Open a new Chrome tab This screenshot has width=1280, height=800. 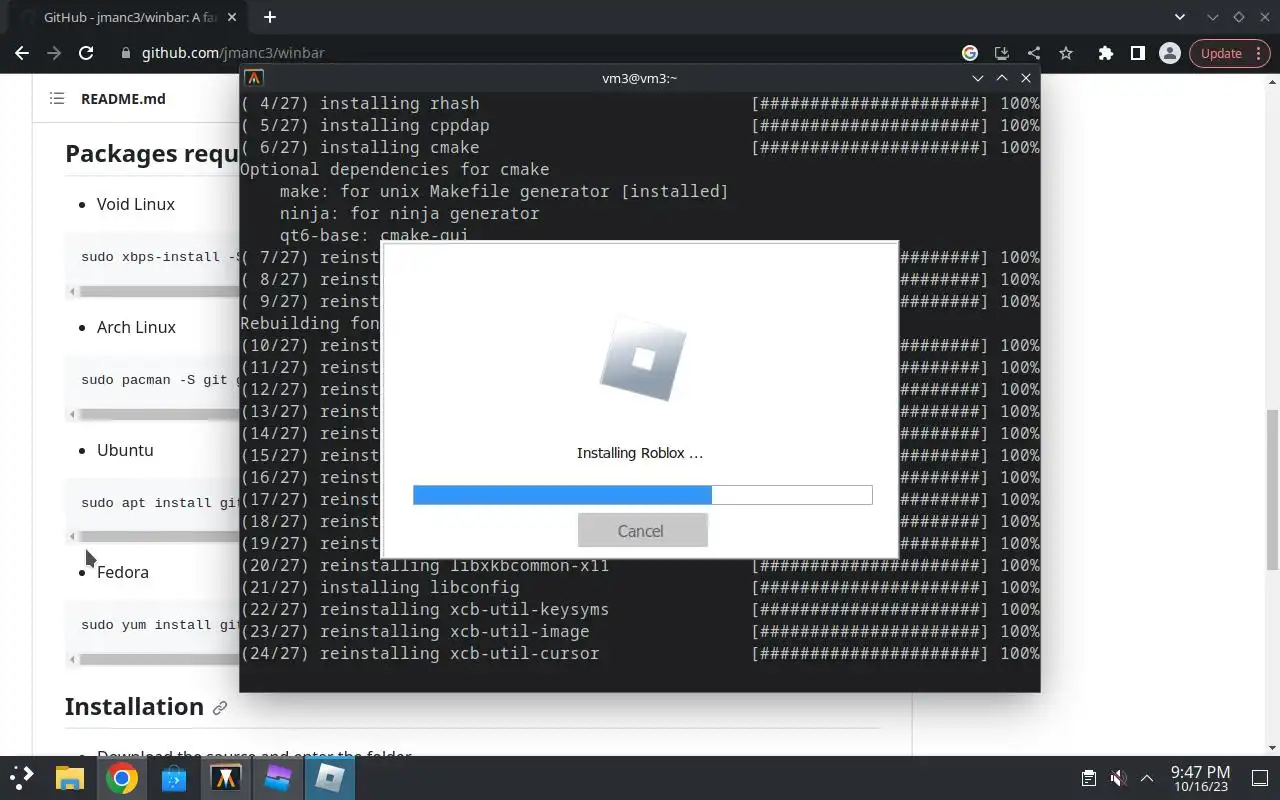coord(269,17)
